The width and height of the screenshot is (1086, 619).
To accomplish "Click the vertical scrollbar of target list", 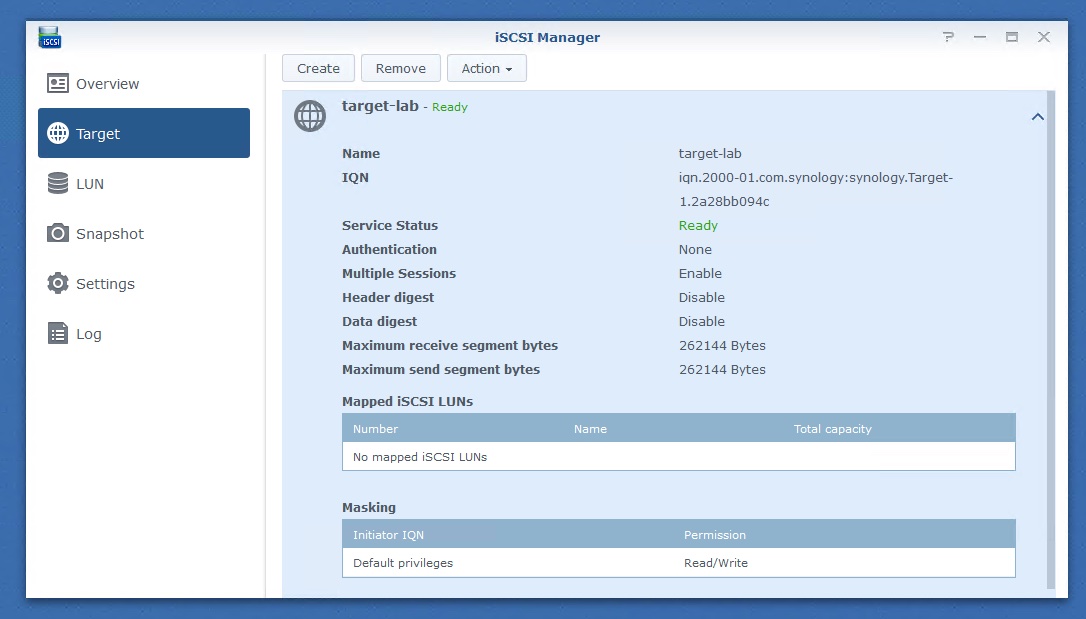I will [1049, 340].
